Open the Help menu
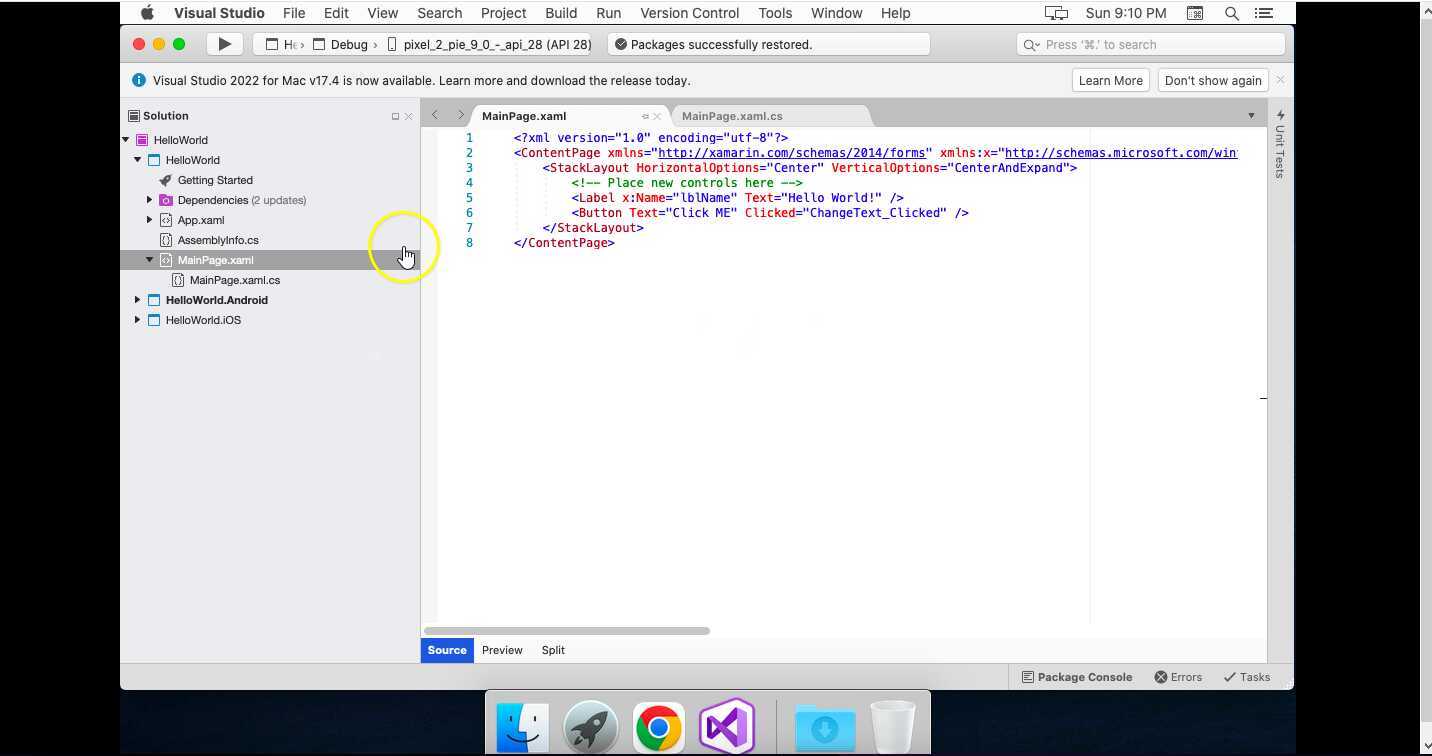 (895, 13)
